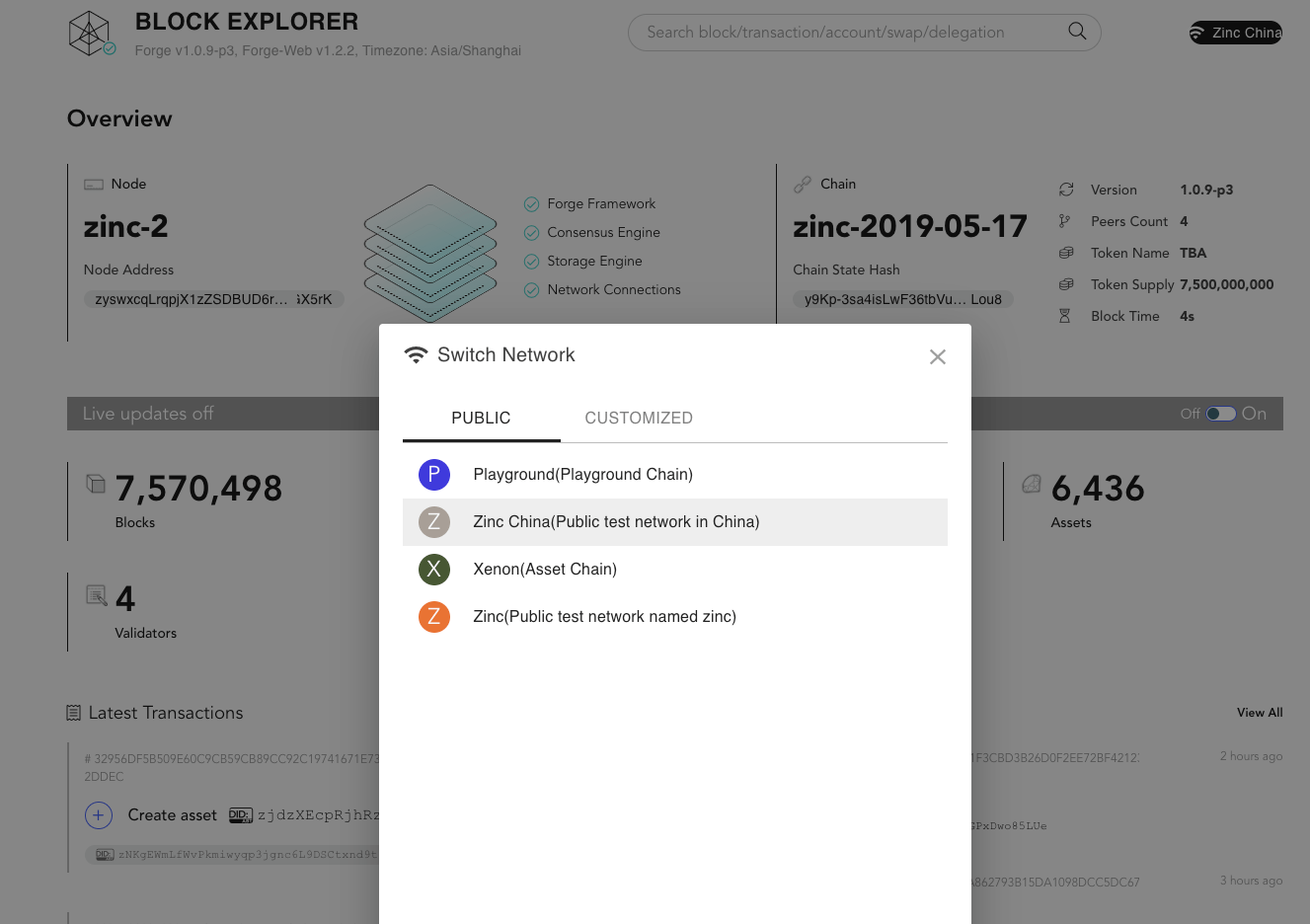Toggle the live updates switch on
Screen dimensions: 1310x924
click(x=1221, y=414)
